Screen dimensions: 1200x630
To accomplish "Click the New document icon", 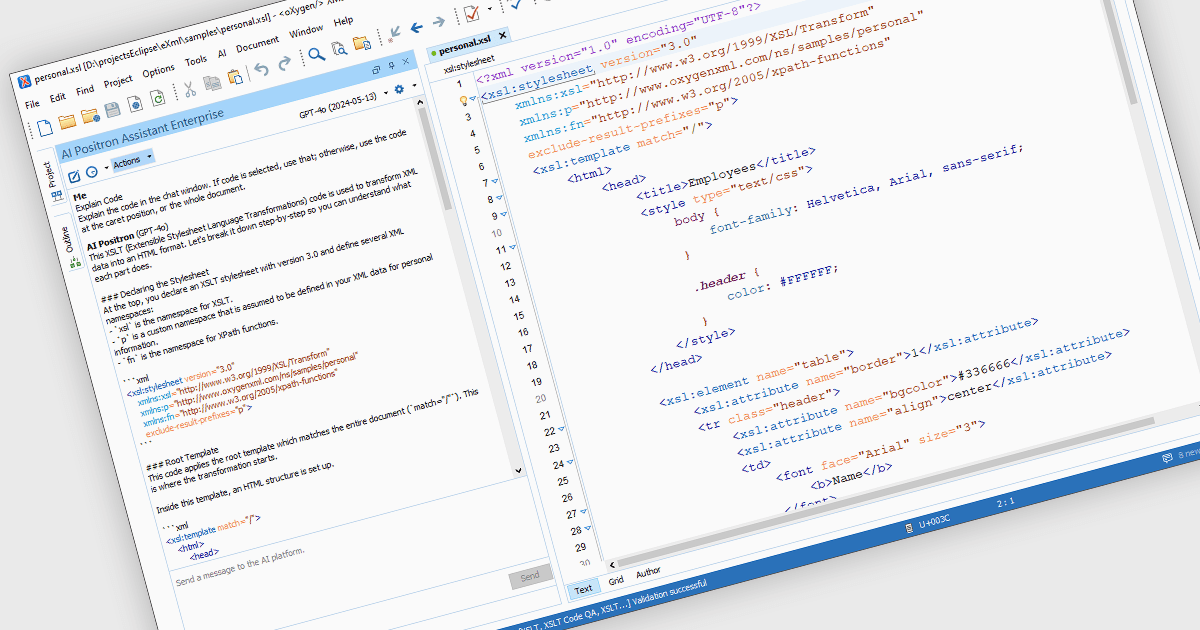I will [x=45, y=128].
